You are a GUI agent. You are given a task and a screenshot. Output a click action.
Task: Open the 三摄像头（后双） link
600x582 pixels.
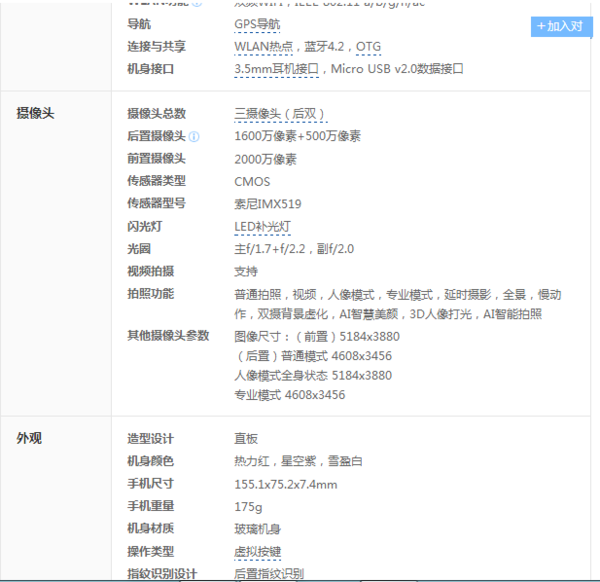pos(280,114)
